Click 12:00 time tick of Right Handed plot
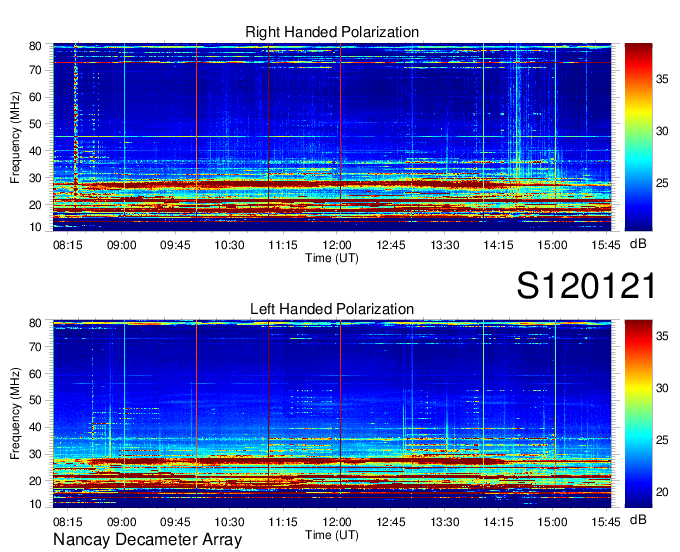The image size is (680, 552). (337, 245)
